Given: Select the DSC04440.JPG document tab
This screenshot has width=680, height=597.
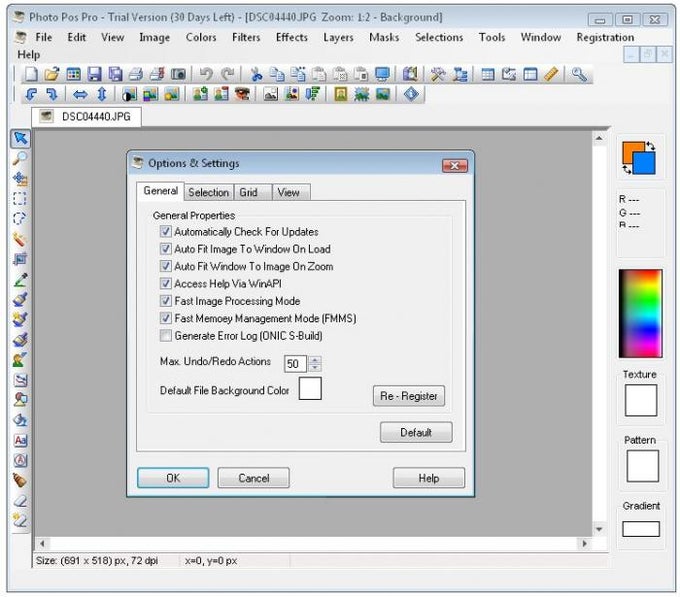Looking at the screenshot, I should click(x=86, y=117).
